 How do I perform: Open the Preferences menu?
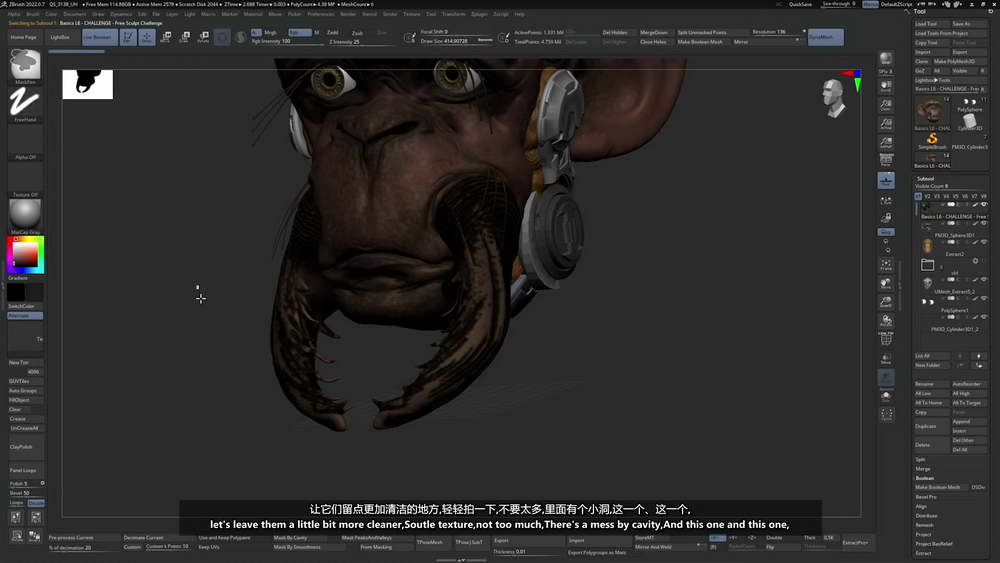(321, 13)
